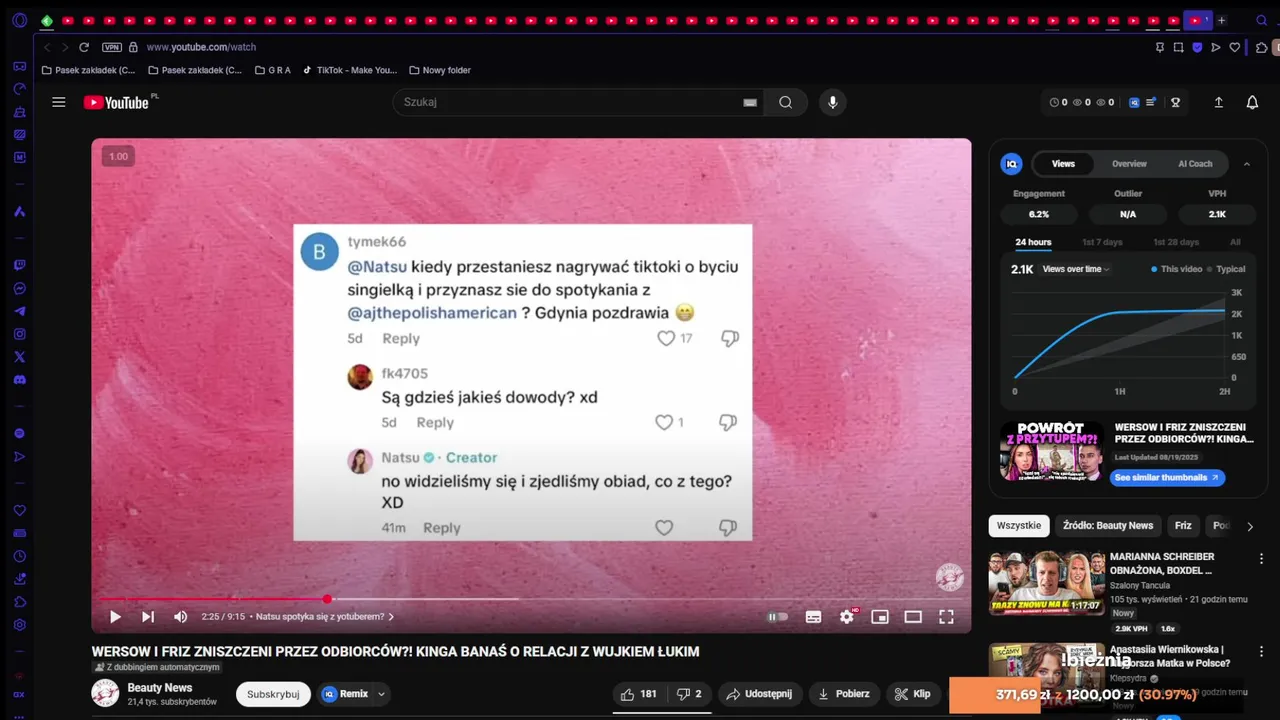Image resolution: width=1280 pixels, height=720 pixels.
Task: Open the vidIQ IQ logo in the header toolbar
Action: tap(1134, 102)
